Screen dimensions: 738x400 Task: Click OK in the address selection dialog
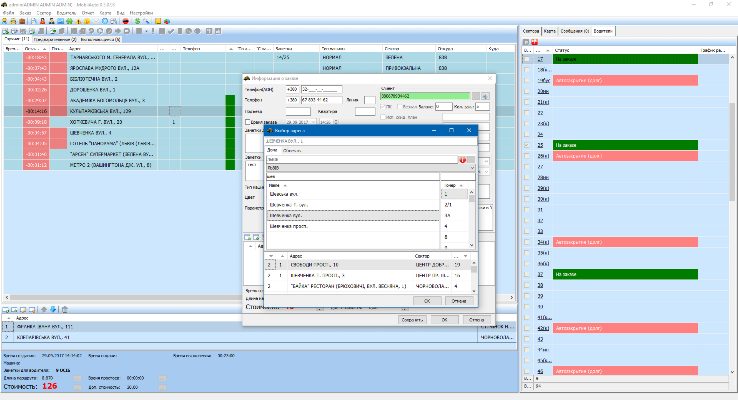click(x=427, y=299)
